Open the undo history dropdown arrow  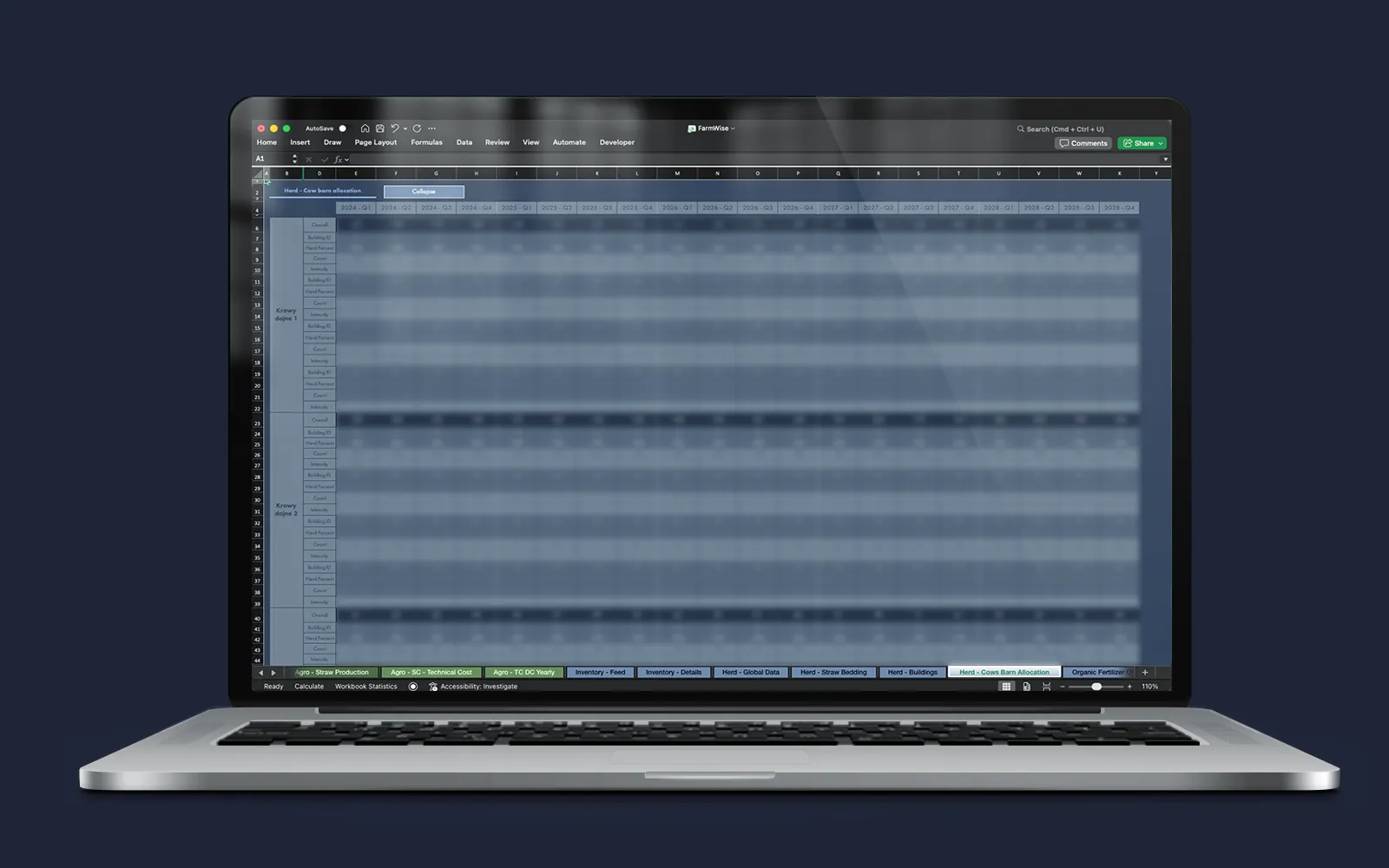[x=405, y=128]
